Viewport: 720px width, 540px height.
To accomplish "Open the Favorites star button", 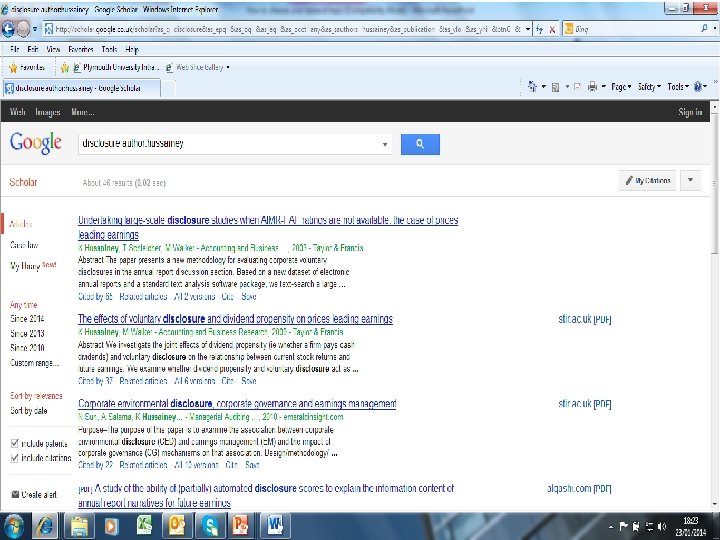I will [27, 68].
